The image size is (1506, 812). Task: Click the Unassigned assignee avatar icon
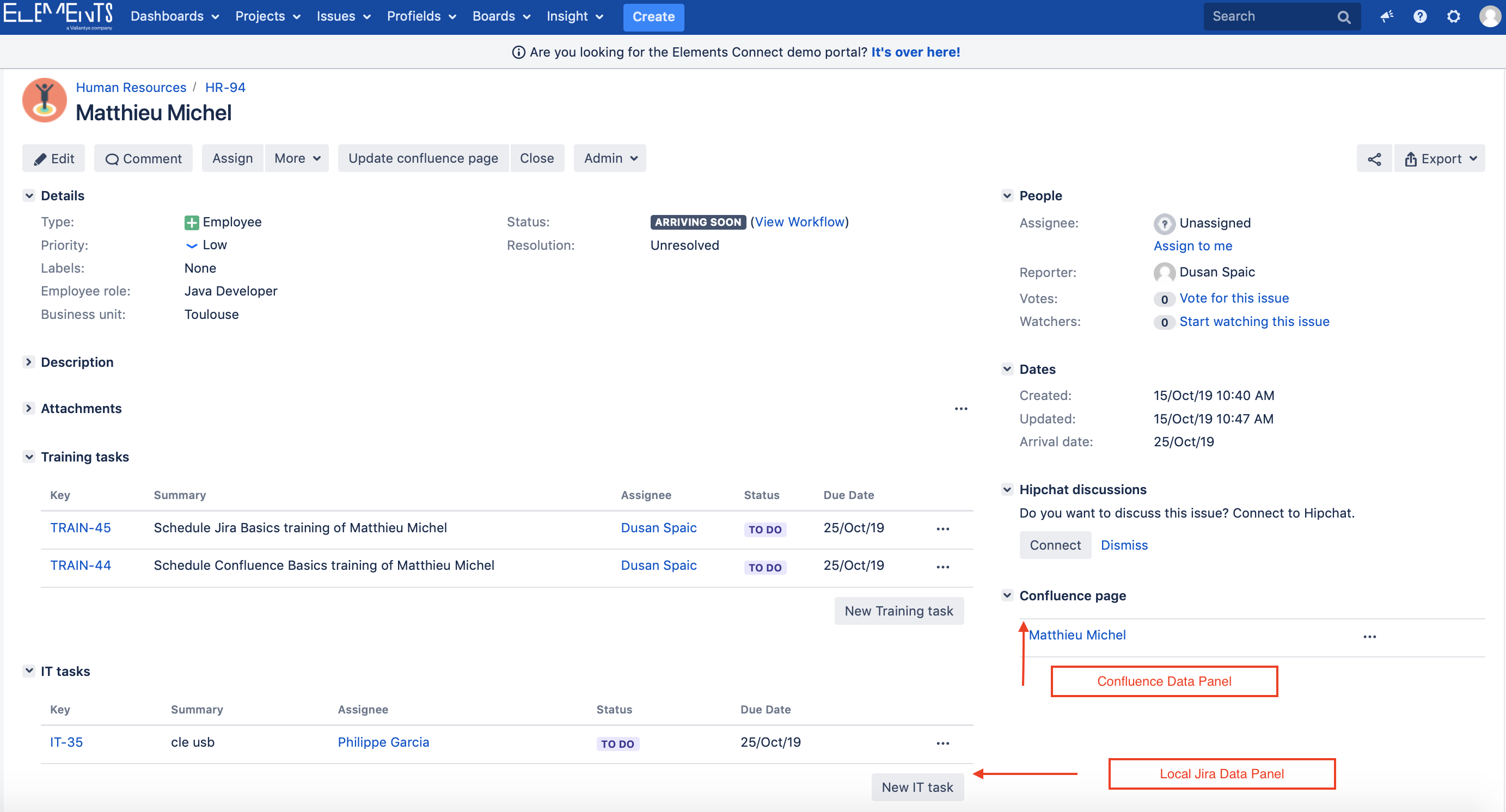click(1164, 223)
